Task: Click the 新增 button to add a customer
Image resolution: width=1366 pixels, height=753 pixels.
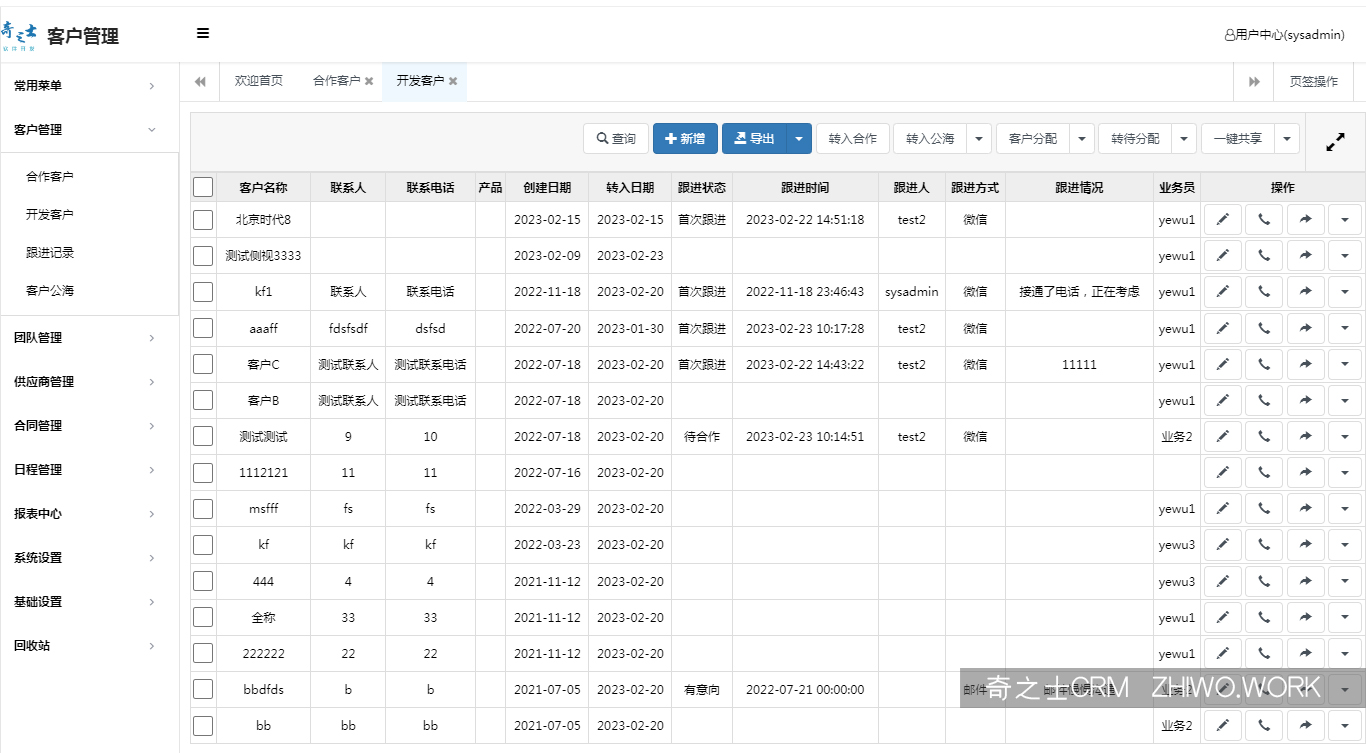Action: click(x=685, y=138)
